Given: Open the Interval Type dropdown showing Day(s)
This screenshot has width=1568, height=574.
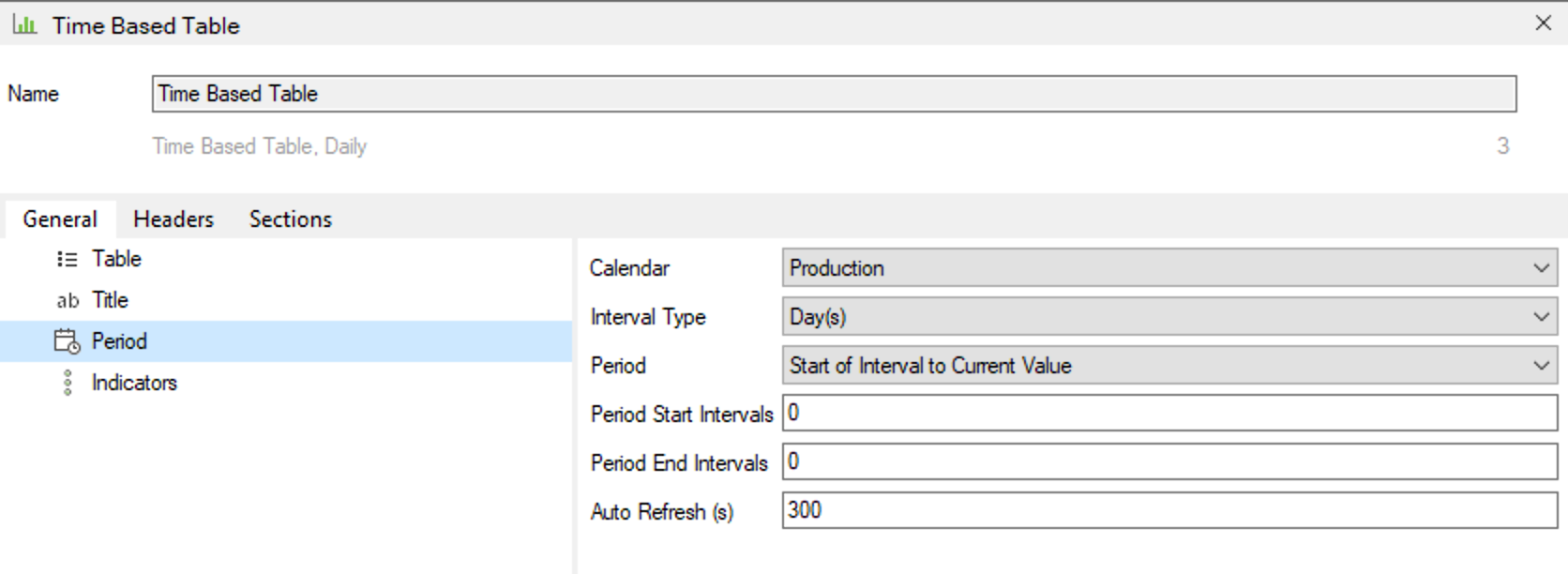Looking at the screenshot, I should (1169, 317).
